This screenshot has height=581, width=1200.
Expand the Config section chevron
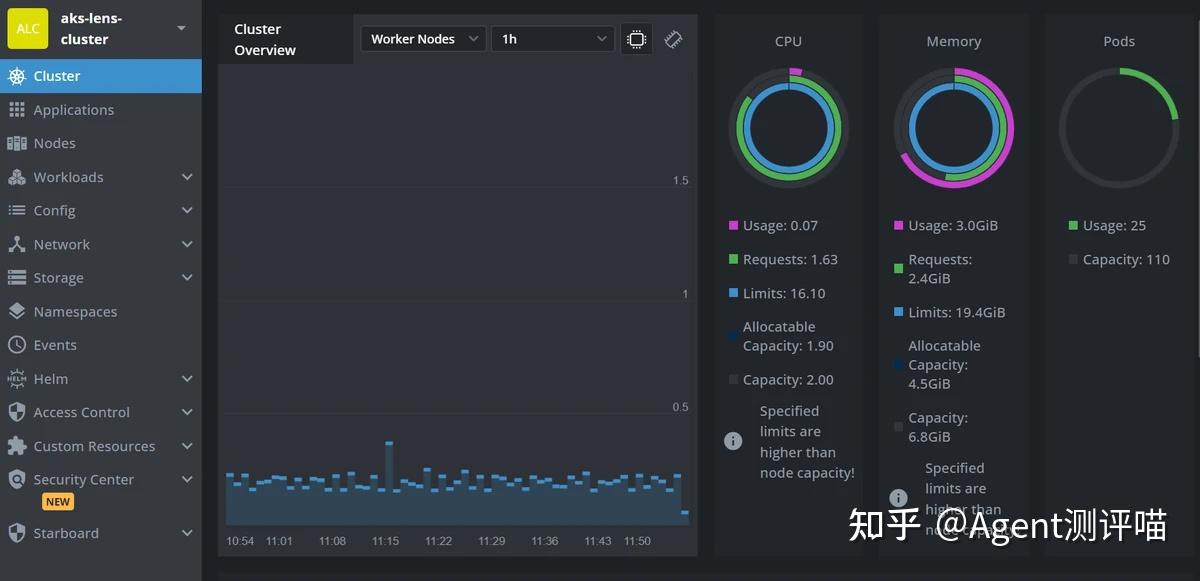[x=187, y=211]
